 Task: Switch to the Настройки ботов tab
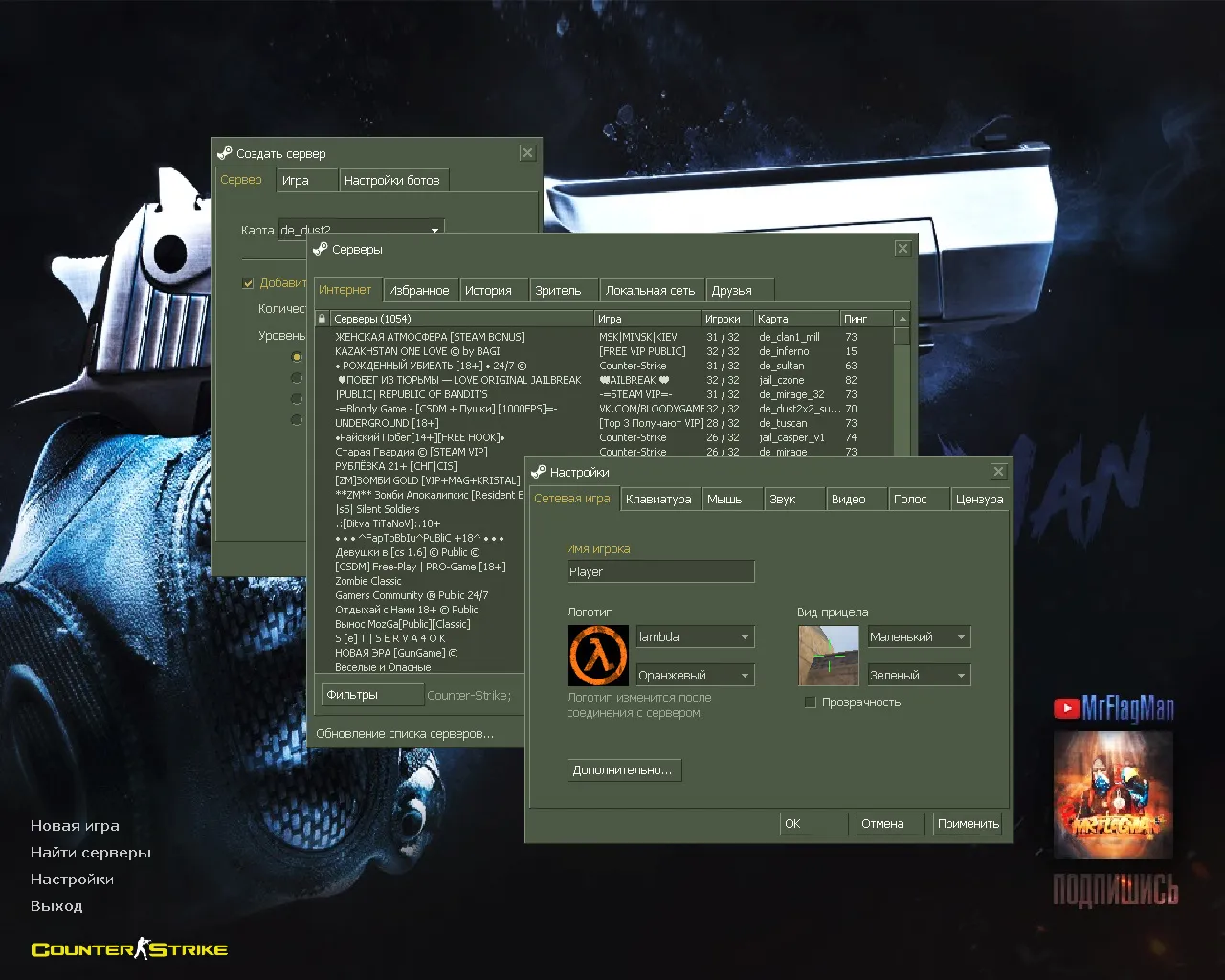[394, 180]
